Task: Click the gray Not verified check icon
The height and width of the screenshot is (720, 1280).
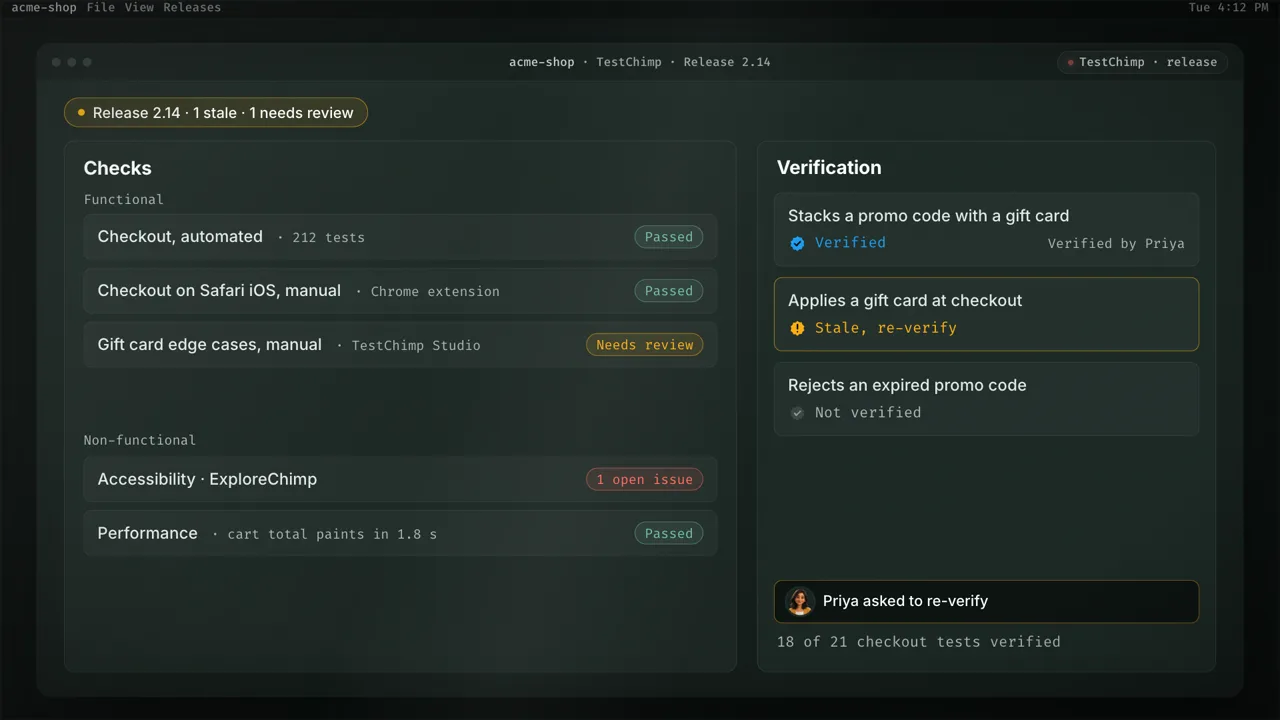Action: pos(797,413)
